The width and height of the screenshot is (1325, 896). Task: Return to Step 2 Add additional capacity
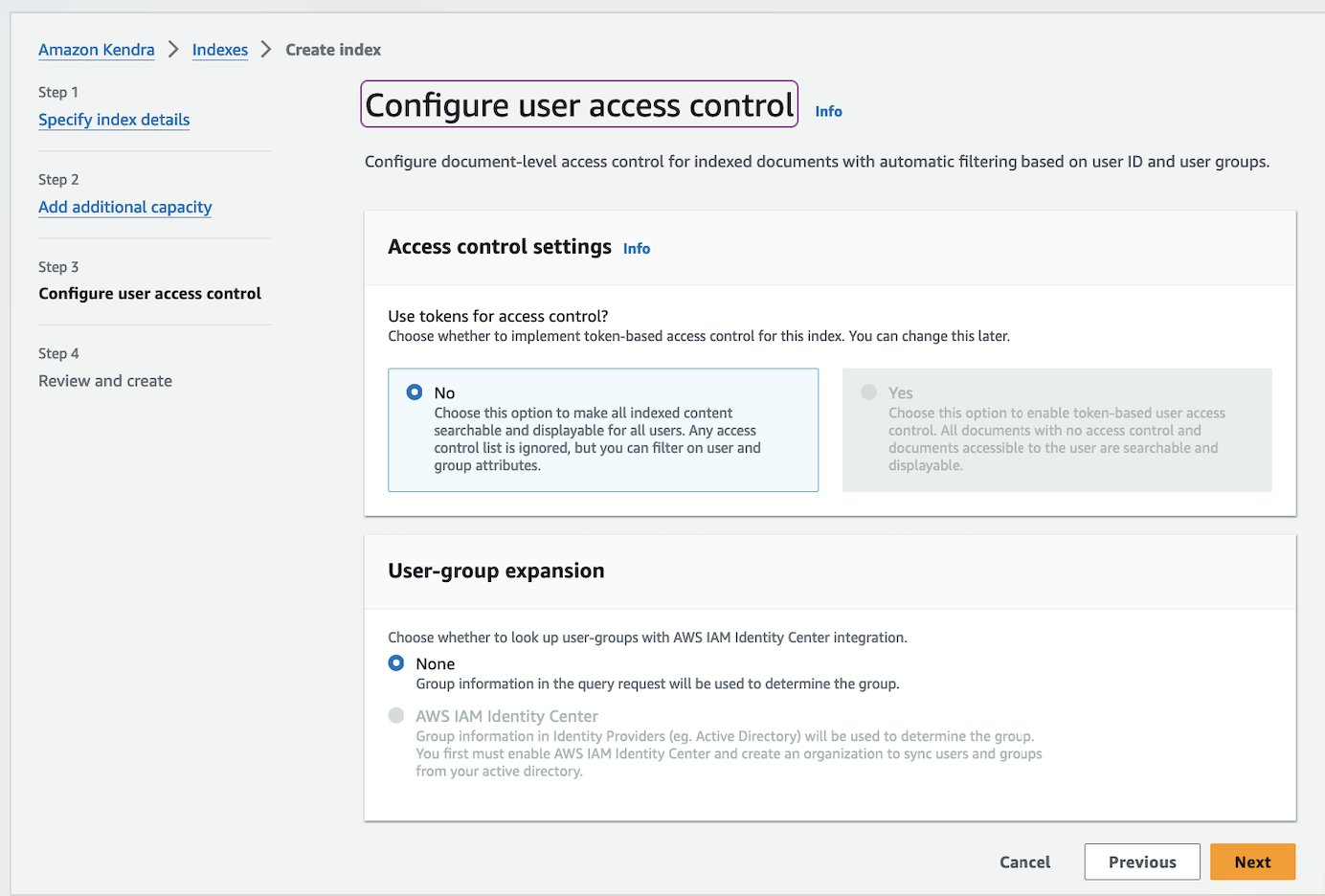[125, 207]
